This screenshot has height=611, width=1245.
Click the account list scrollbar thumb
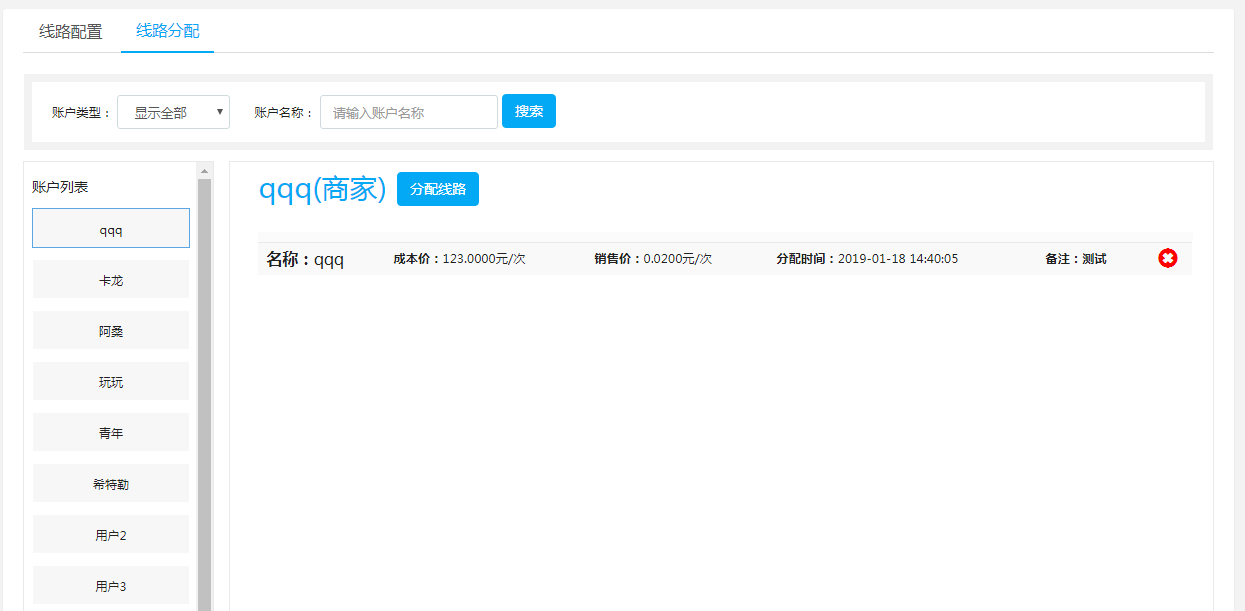[x=204, y=390]
